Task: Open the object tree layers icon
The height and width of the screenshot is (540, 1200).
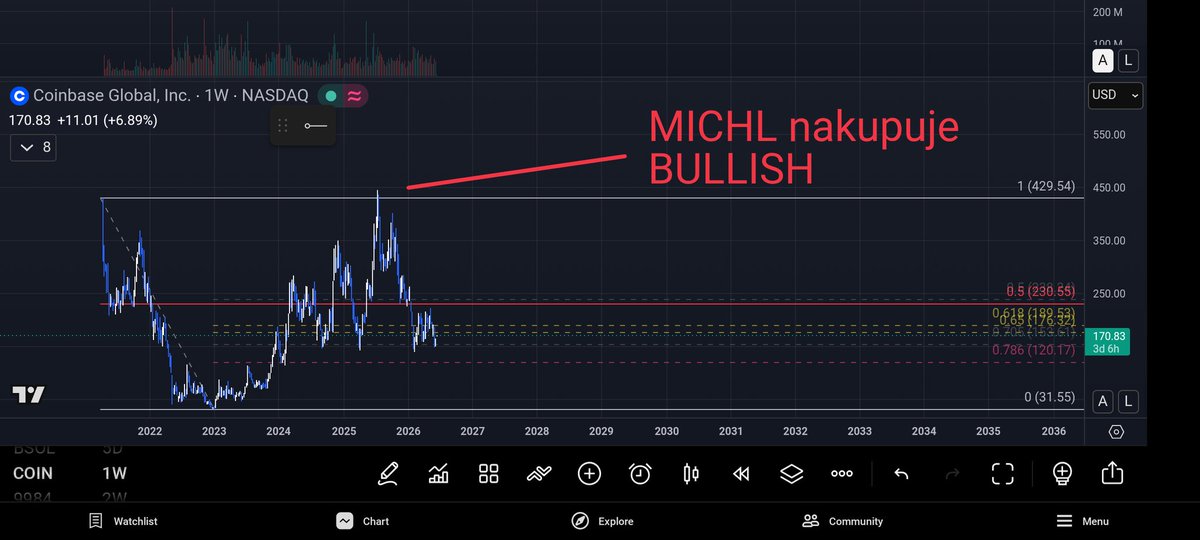Action: click(x=791, y=473)
